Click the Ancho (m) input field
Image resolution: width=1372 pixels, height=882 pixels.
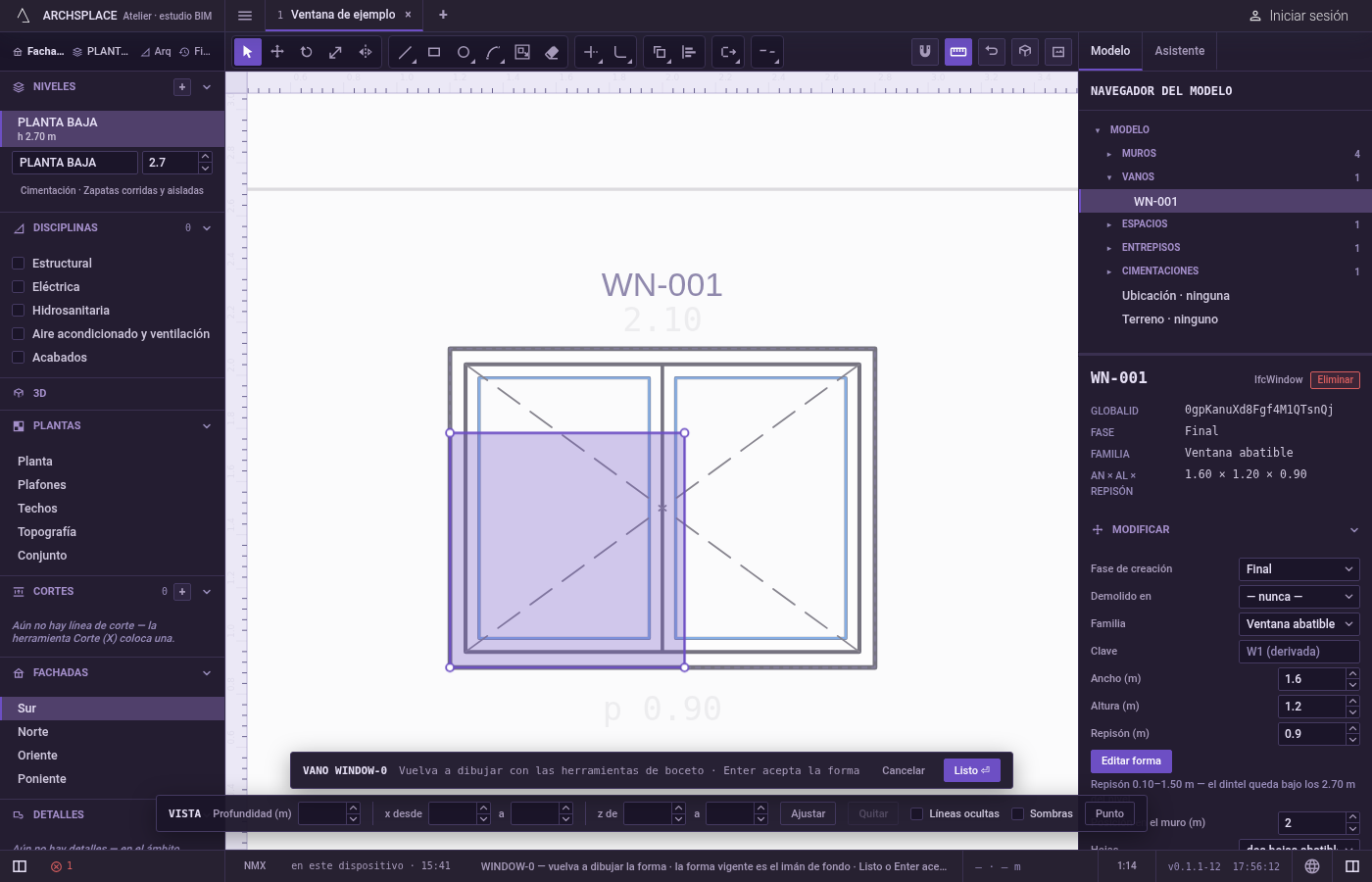[x=1312, y=679]
